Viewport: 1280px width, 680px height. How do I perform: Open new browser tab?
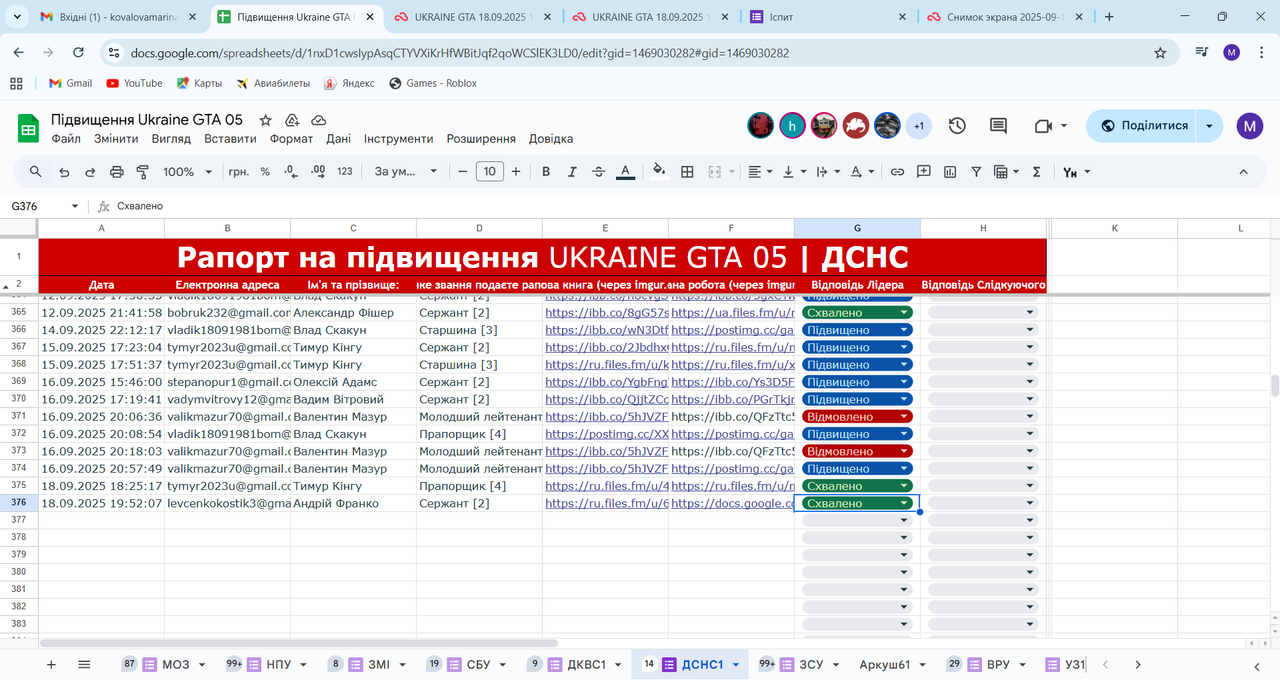[1109, 17]
